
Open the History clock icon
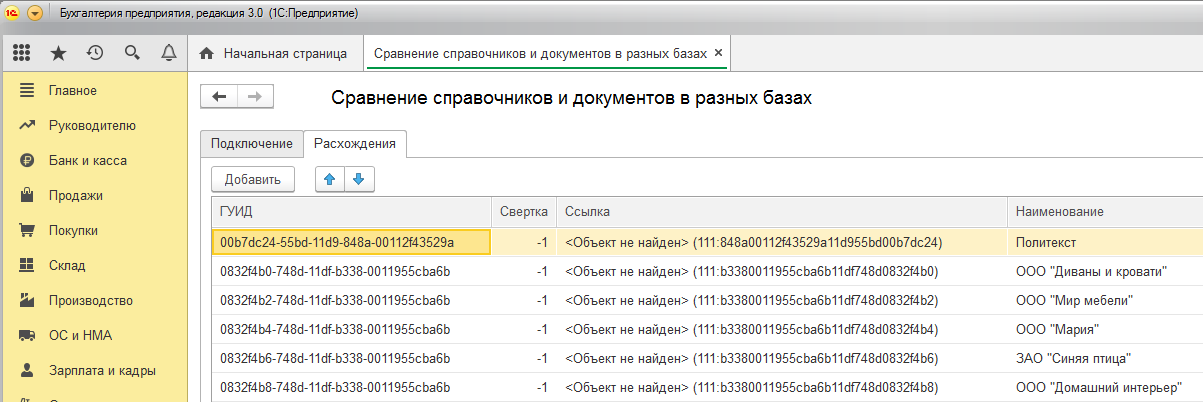coord(95,53)
